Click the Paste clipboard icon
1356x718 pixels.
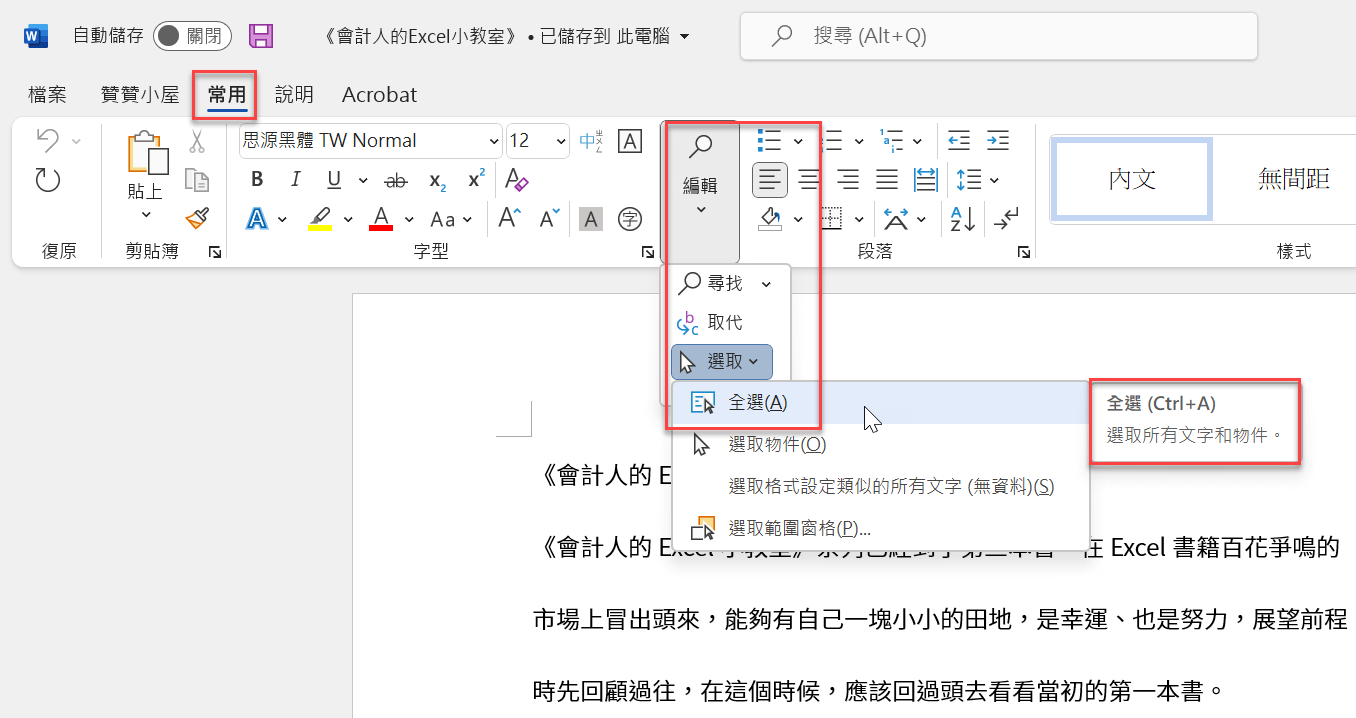(x=147, y=152)
